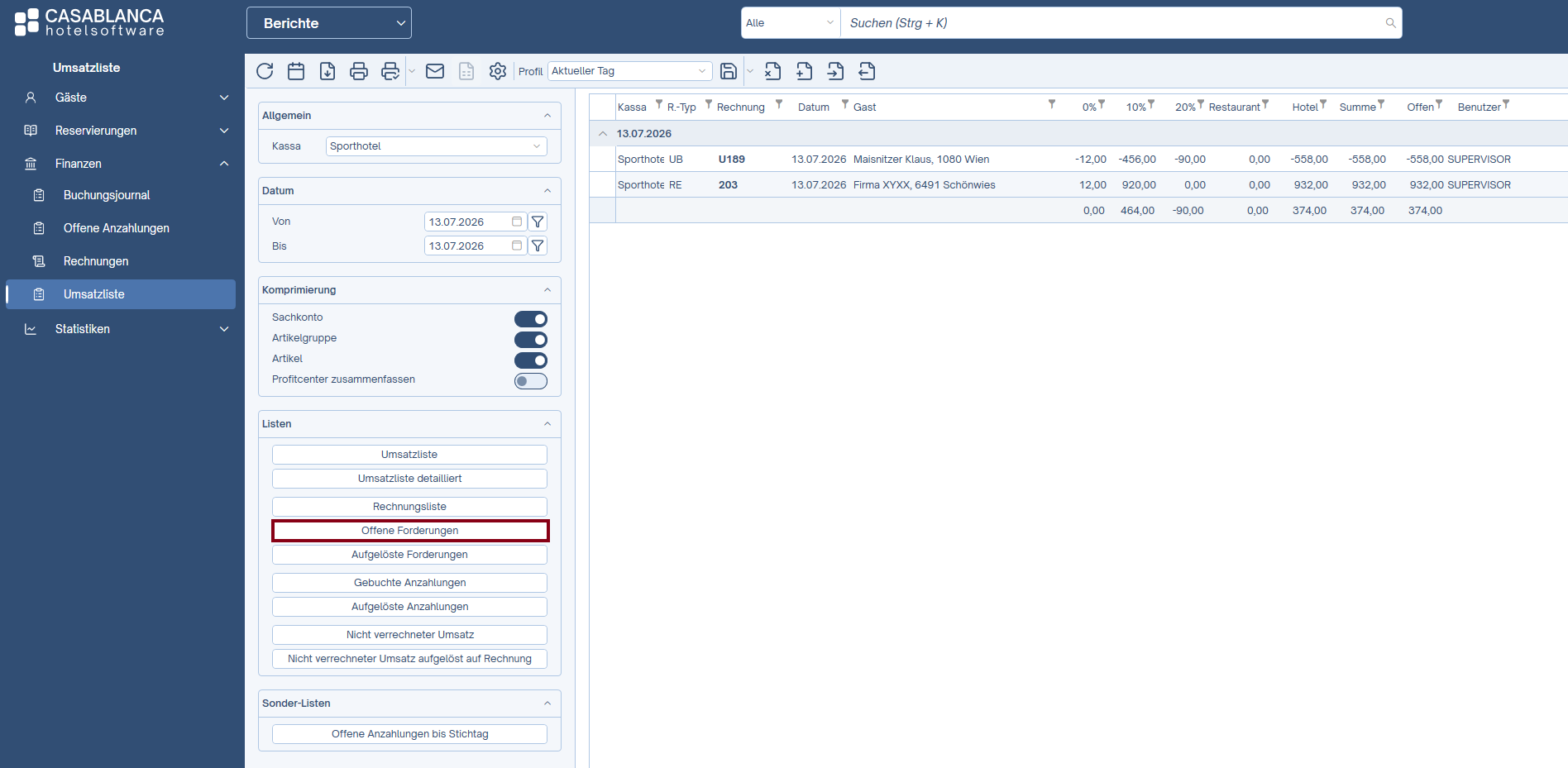Image resolution: width=1568 pixels, height=768 pixels.
Task: Click the filter icon on Gast column
Action: 1052,104
